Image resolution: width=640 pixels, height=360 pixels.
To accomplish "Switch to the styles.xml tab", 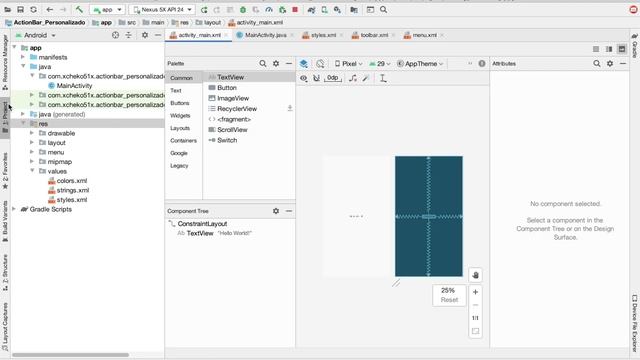I will coord(323,35).
